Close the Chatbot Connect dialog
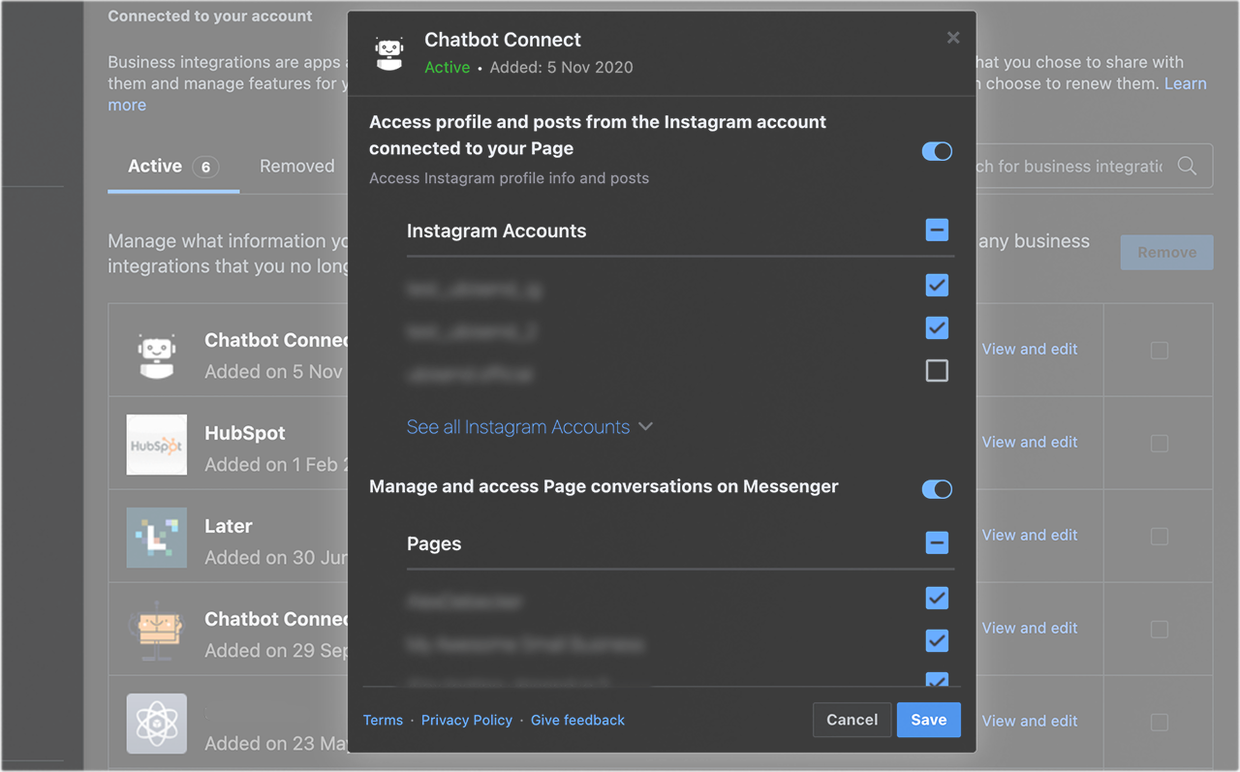Viewport: 1240px width, 772px height. (x=953, y=38)
